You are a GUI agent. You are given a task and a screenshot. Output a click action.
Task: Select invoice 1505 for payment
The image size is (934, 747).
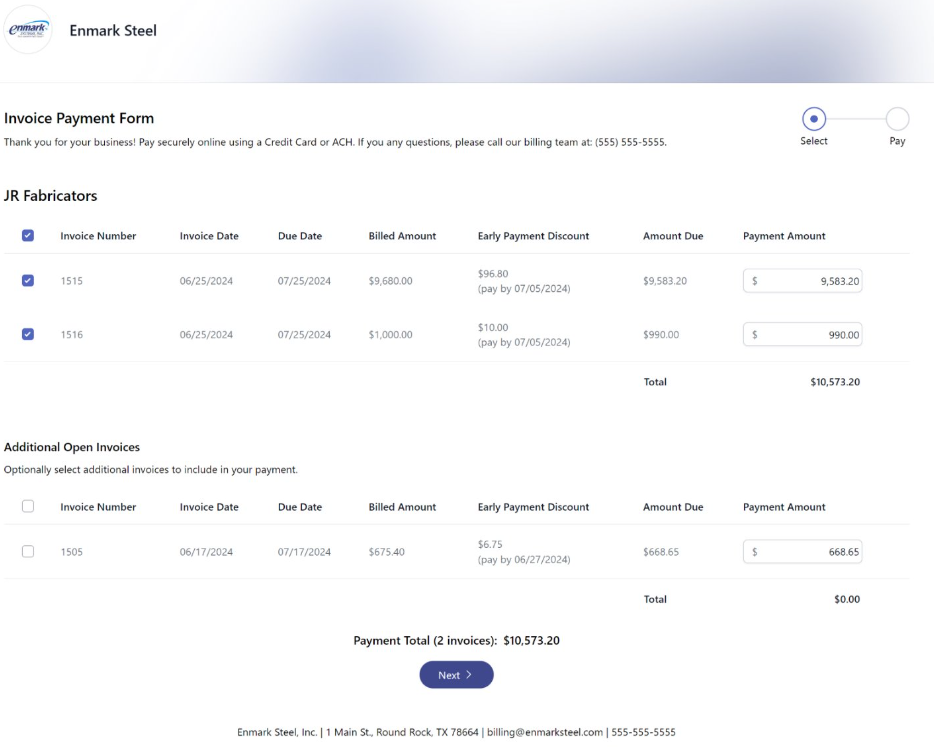(x=28, y=551)
